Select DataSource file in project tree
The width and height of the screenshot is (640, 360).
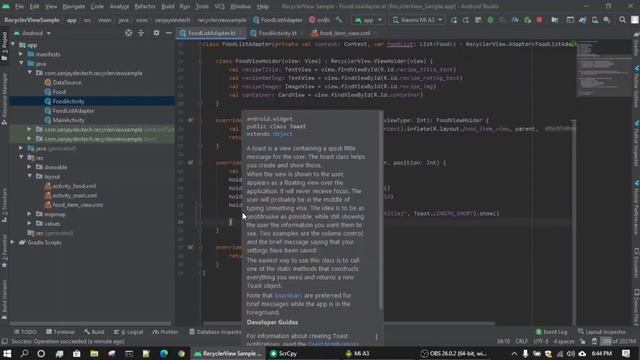click(x=67, y=82)
